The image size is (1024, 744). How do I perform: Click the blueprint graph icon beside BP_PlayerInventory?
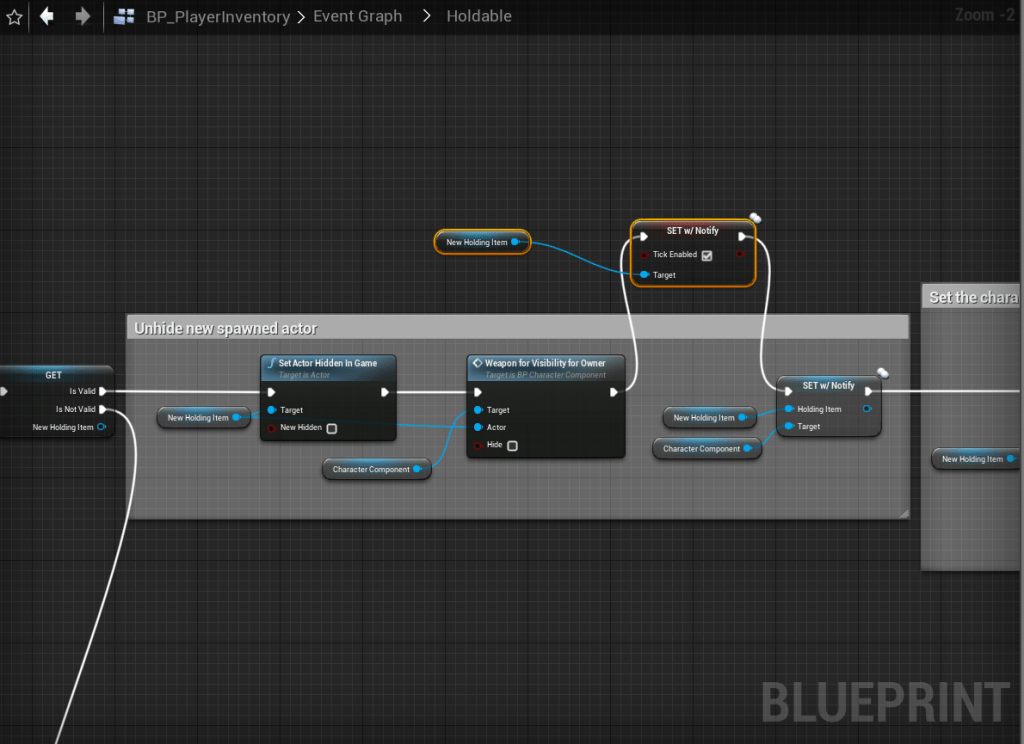(123, 16)
